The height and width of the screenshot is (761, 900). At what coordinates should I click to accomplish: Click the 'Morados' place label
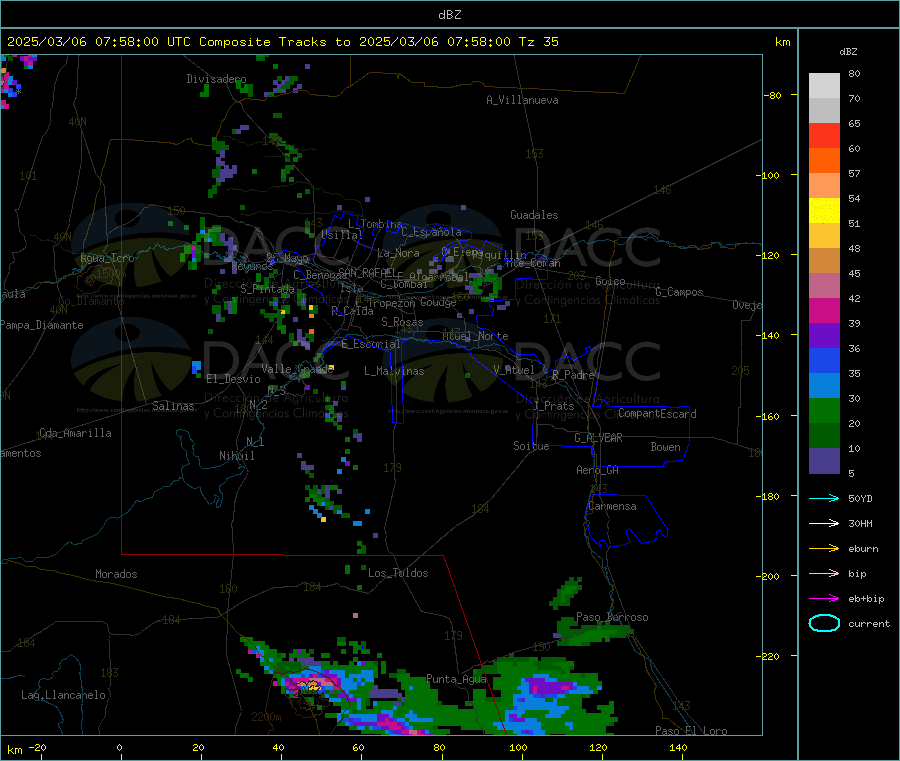point(117,574)
